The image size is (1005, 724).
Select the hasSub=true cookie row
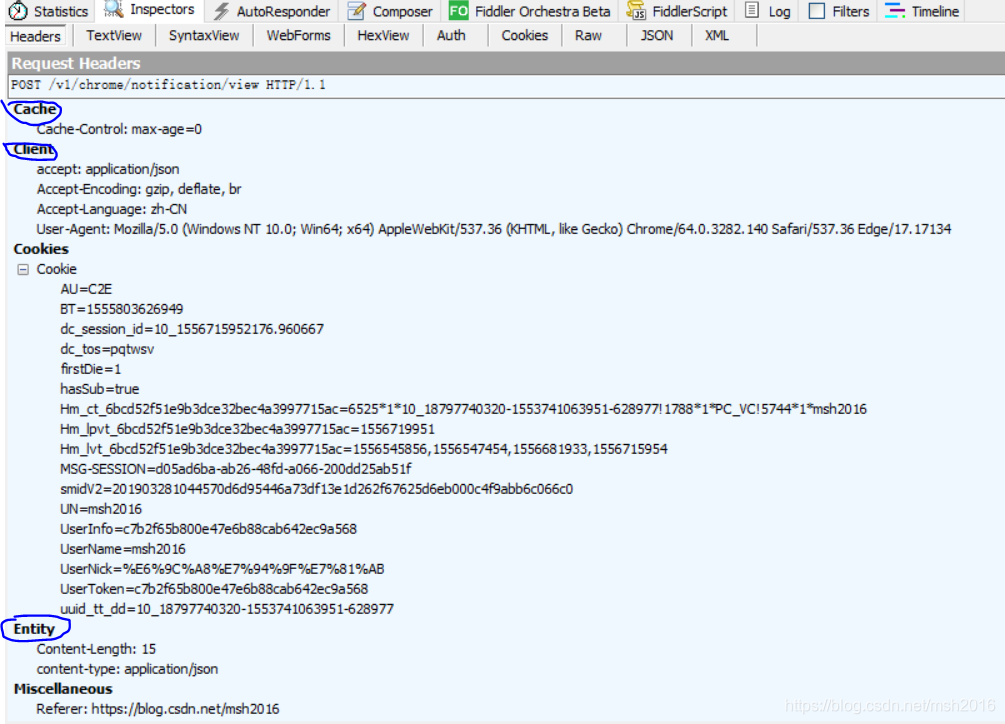click(x=99, y=390)
